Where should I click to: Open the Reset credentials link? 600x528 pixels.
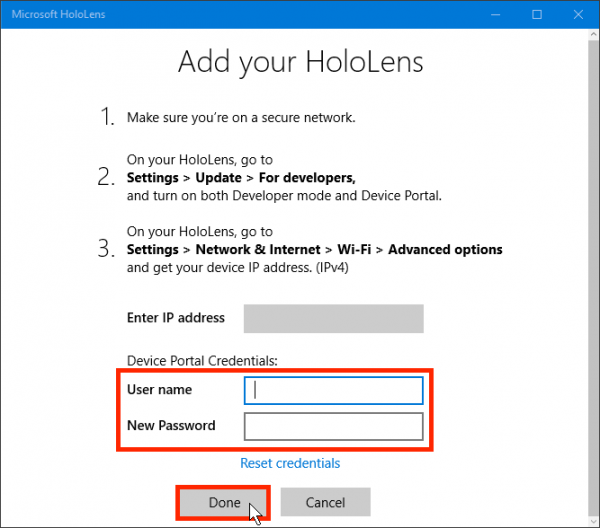pyautogui.click(x=290, y=463)
